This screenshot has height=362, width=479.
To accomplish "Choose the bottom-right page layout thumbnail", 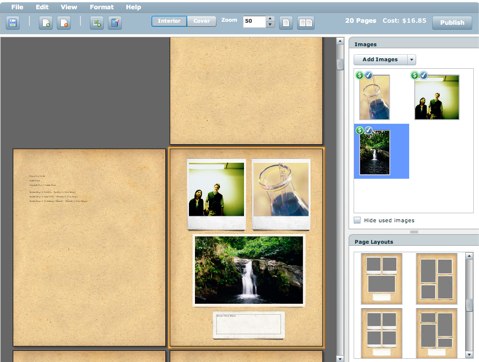I will (437, 333).
